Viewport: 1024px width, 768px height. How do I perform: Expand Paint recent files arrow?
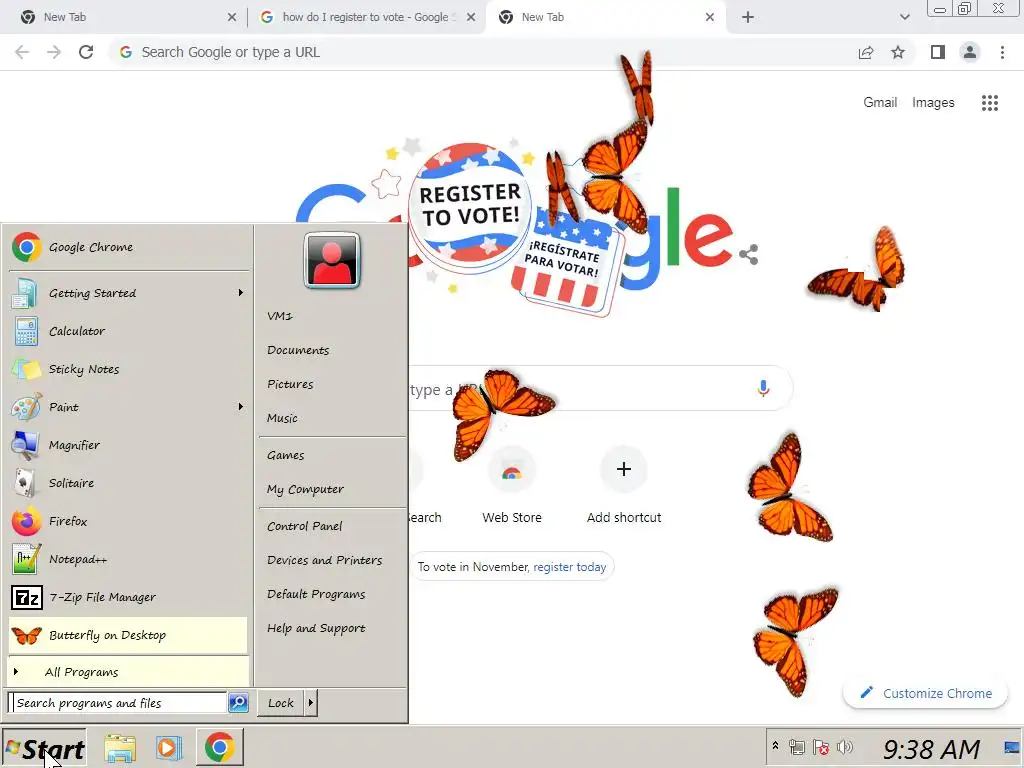pyautogui.click(x=240, y=407)
